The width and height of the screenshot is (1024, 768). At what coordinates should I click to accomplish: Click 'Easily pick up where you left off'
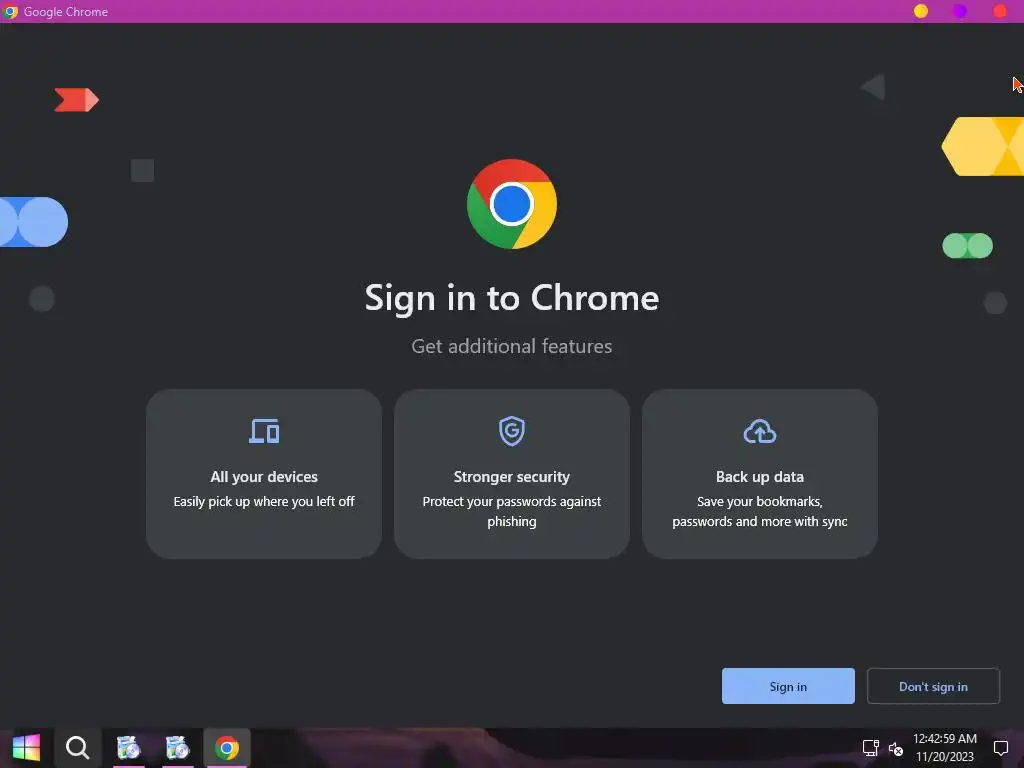[264, 502]
